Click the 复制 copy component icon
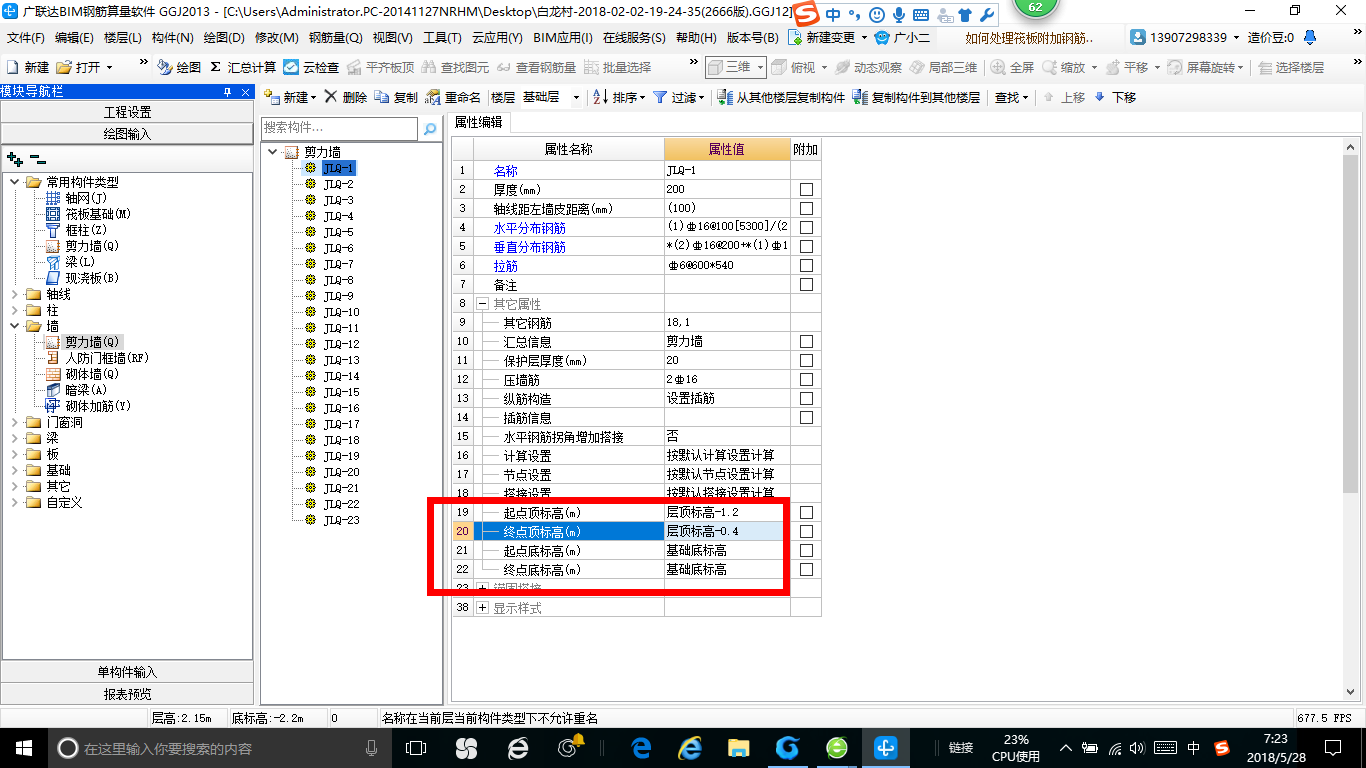This screenshot has height=768, width=1366. [x=383, y=97]
